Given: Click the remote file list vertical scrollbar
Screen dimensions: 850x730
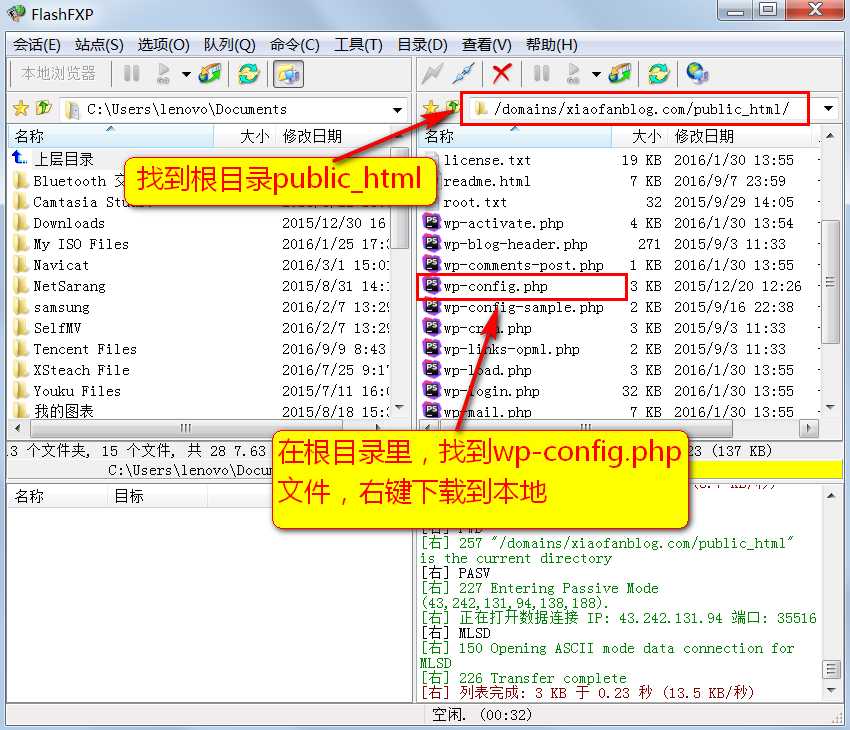Looking at the screenshot, I should tap(830, 281).
